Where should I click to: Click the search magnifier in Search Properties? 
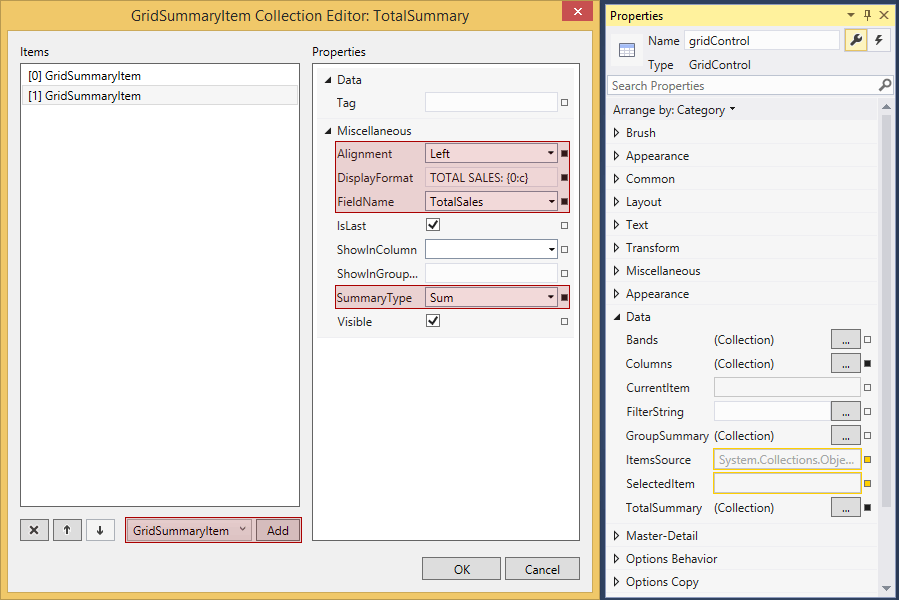(885, 86)
